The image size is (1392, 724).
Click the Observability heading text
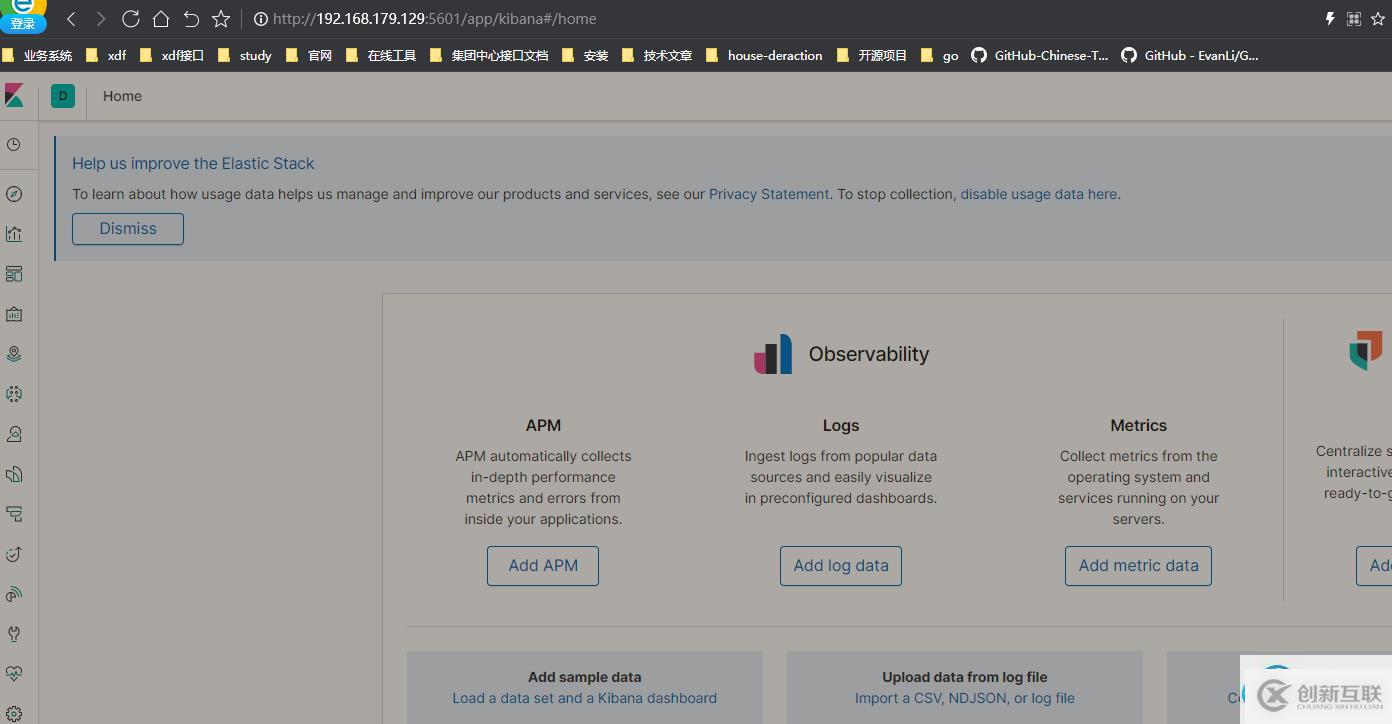click(869, 354)
